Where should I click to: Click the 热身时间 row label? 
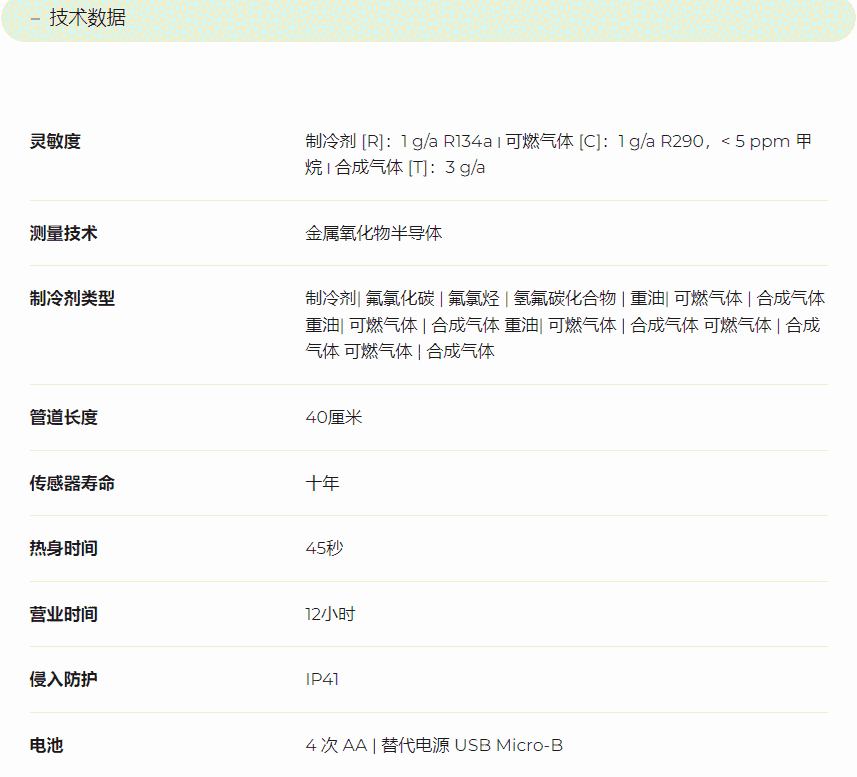click(63, 548)
